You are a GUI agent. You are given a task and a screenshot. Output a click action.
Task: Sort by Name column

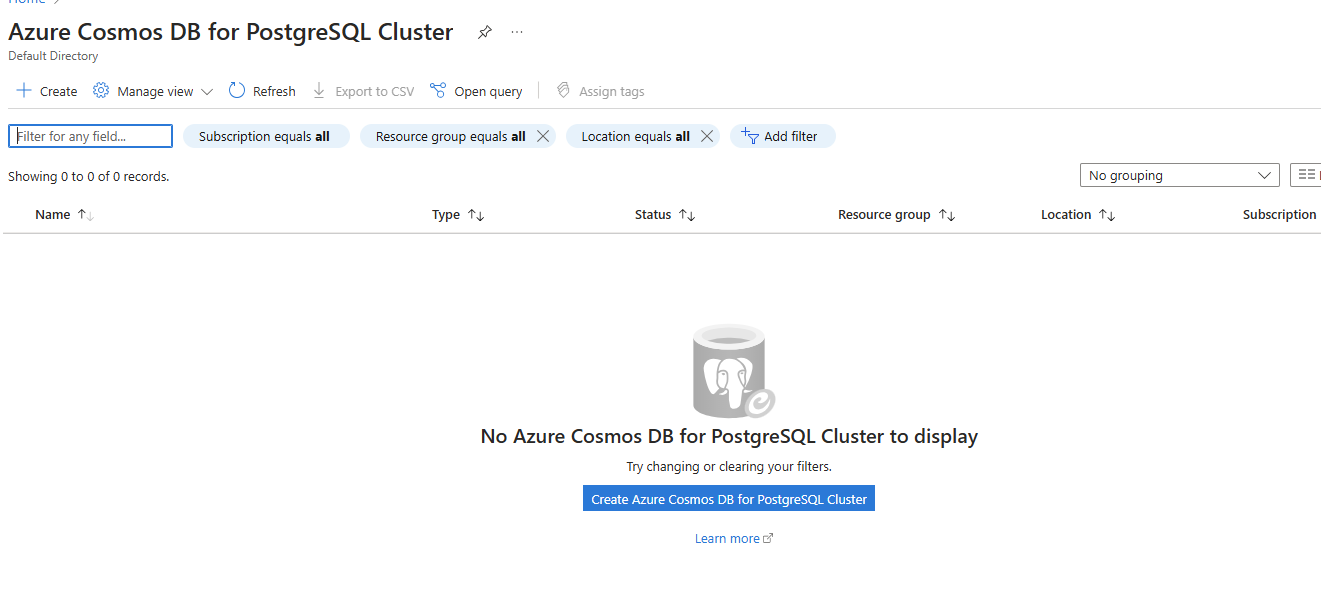pyautogui.click(x=86, y=215)
